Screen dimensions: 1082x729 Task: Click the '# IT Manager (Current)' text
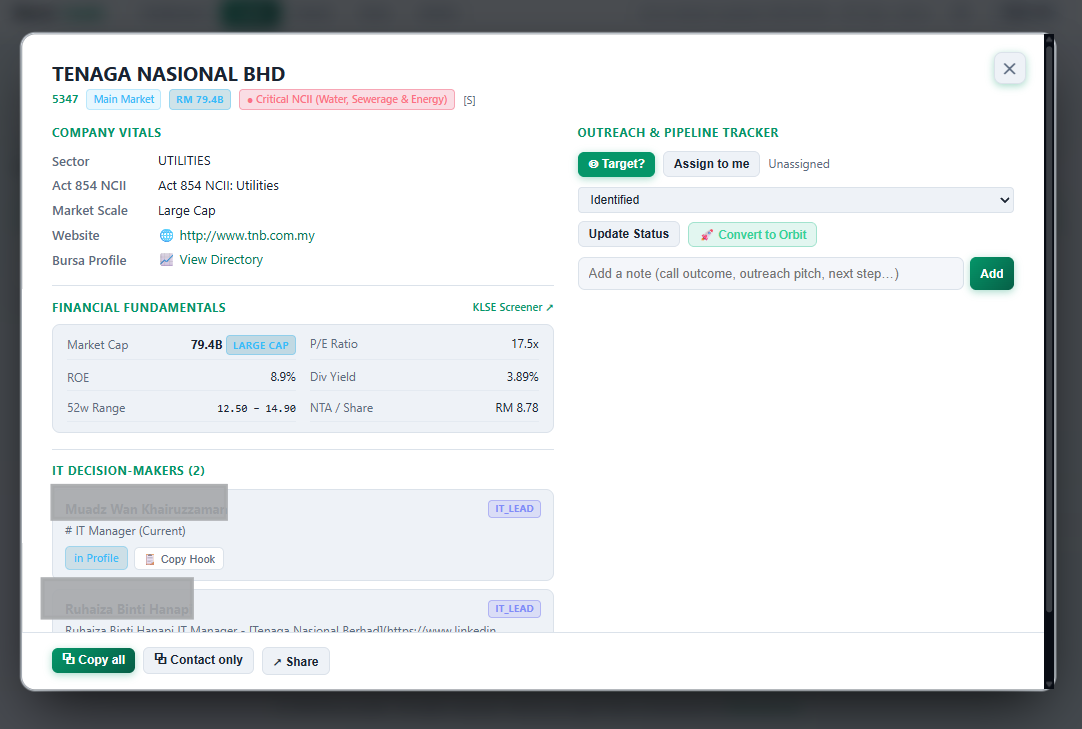tap(126, 531)
